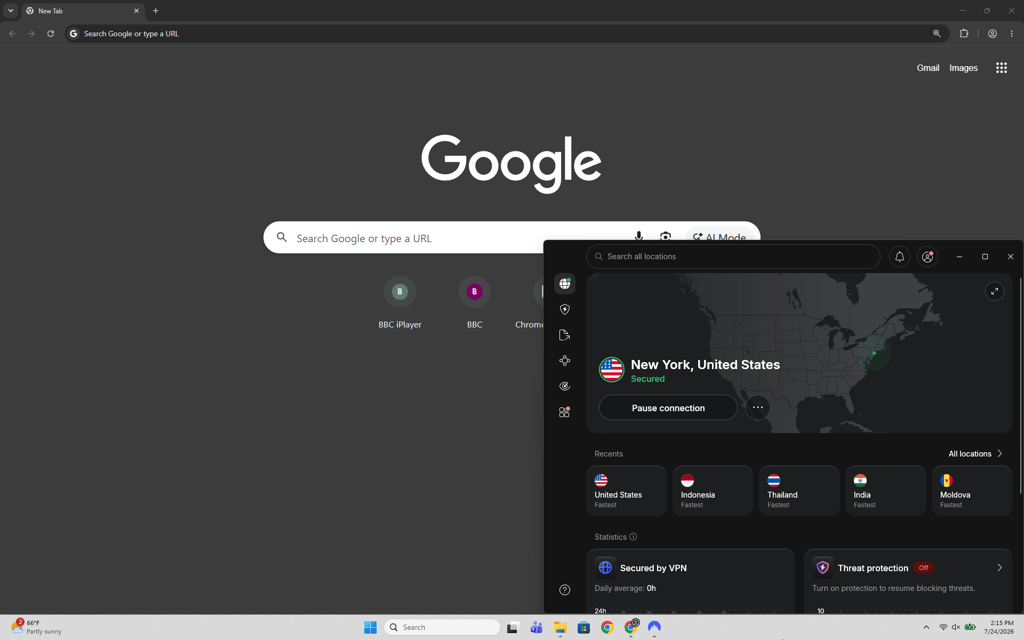Open the Meshnet icon in NordVPN sidebar
Screen dimensions: 1024x640
(x=565, y=360)
